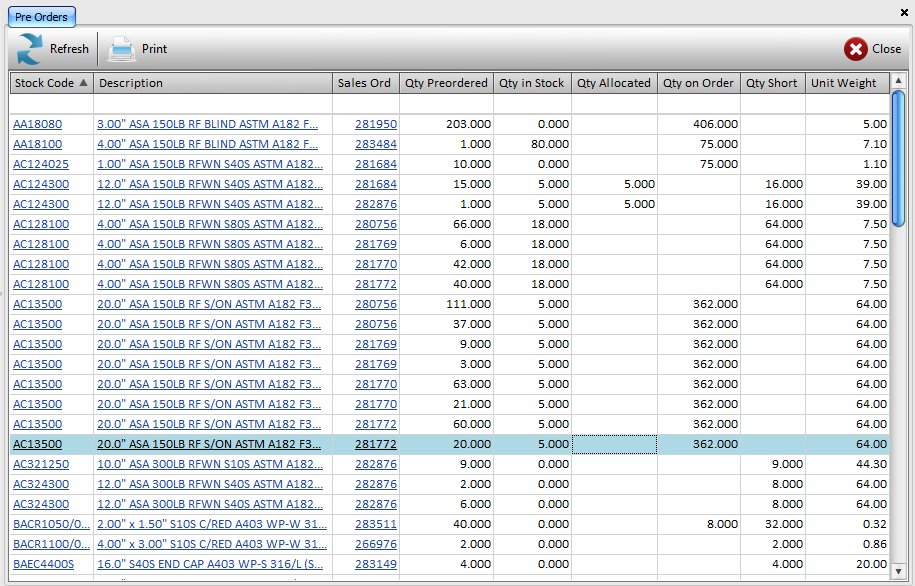The height and width of the screenshot is (586, 915).
Task: Open sales order 266976 link
Action: coord(376,545)
